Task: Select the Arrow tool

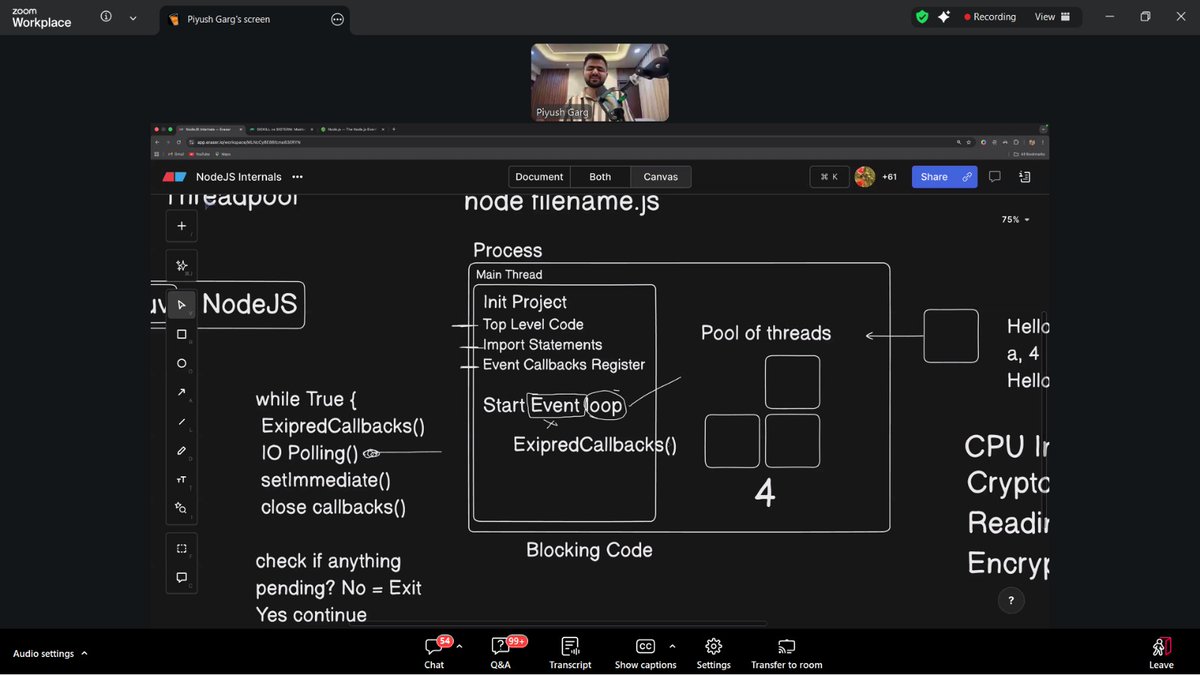Action: pos(181,392)
